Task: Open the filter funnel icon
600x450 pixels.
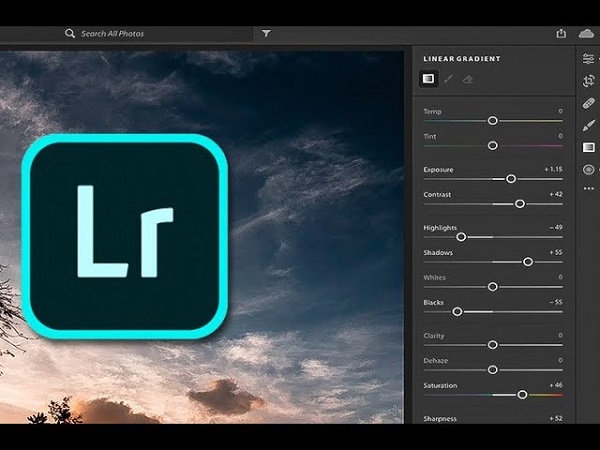Action: click(266, 33)
